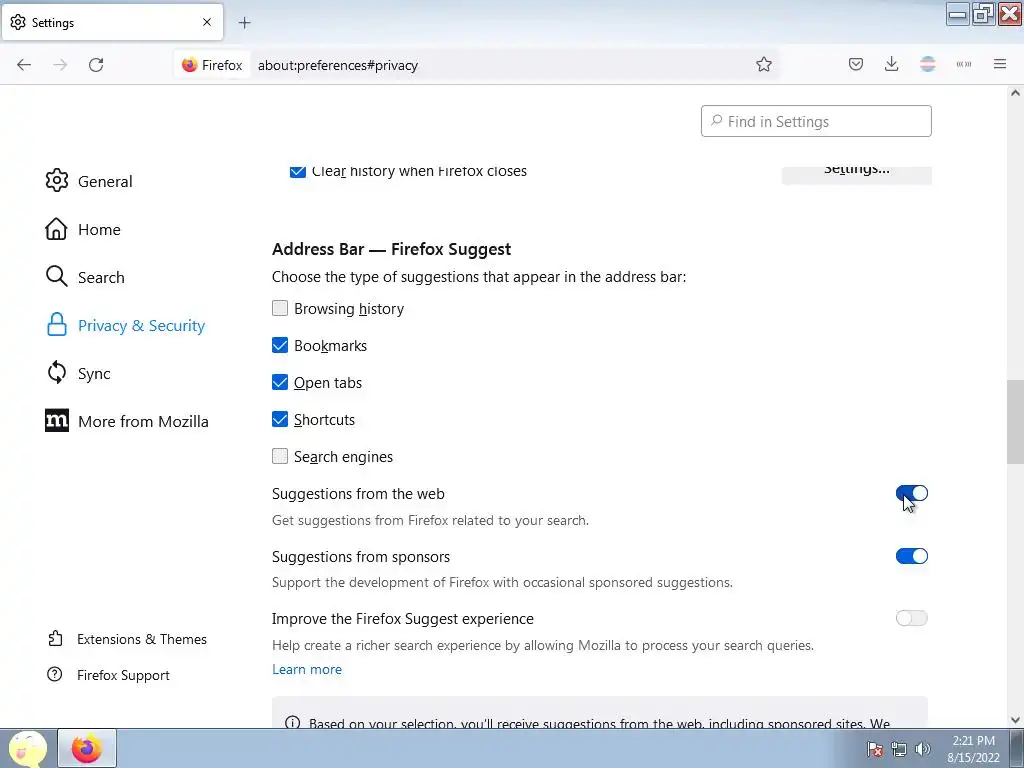1024x768 pixels.
Task: Reload the current page
Action: tap(96, 65)
